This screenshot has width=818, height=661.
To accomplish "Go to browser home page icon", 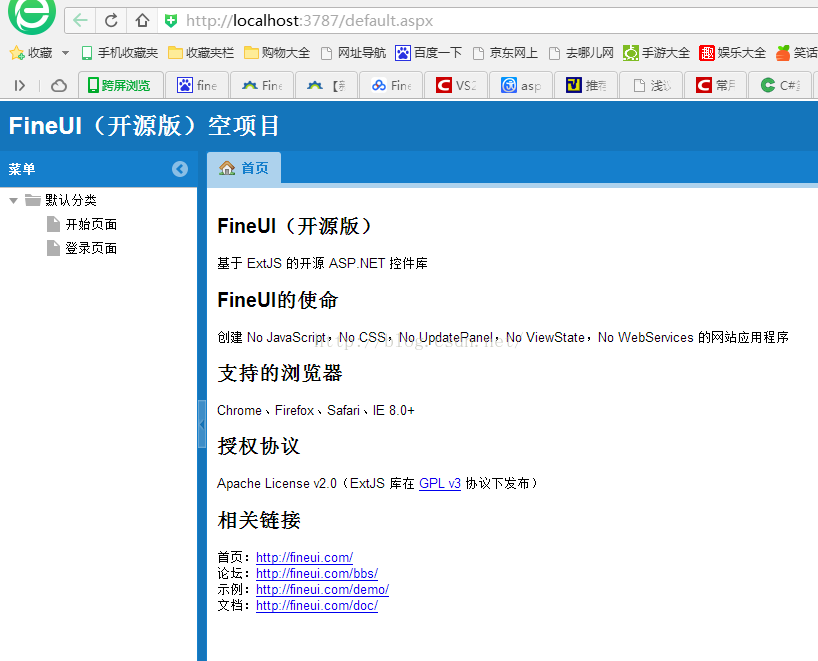I will [x=142, y=21].
